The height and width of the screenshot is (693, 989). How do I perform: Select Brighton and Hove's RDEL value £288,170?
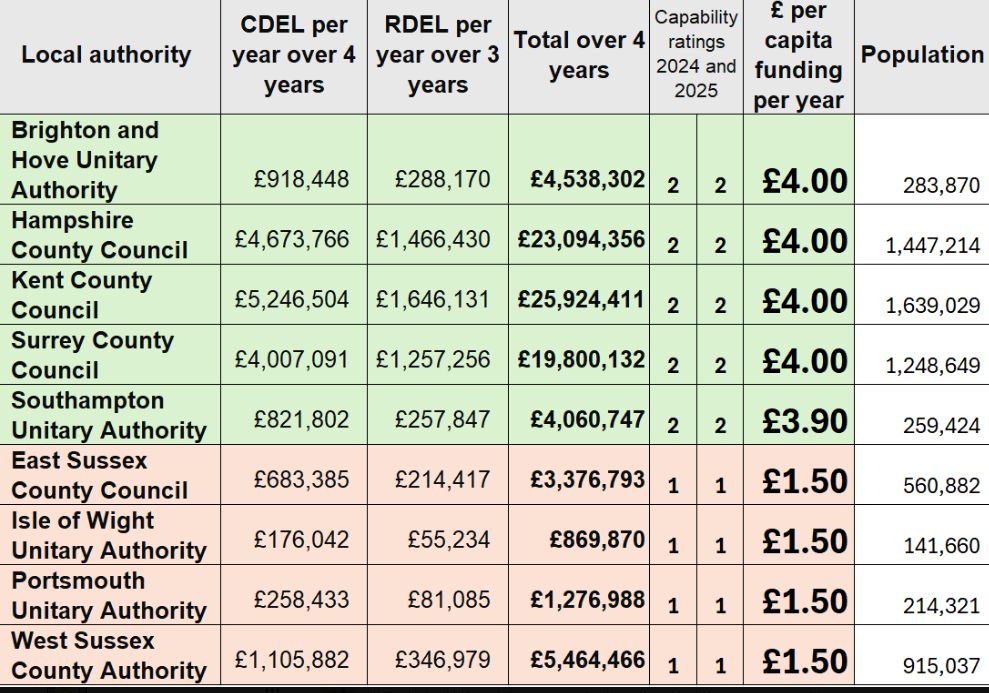pyautogui.click(x=442, y=180)
